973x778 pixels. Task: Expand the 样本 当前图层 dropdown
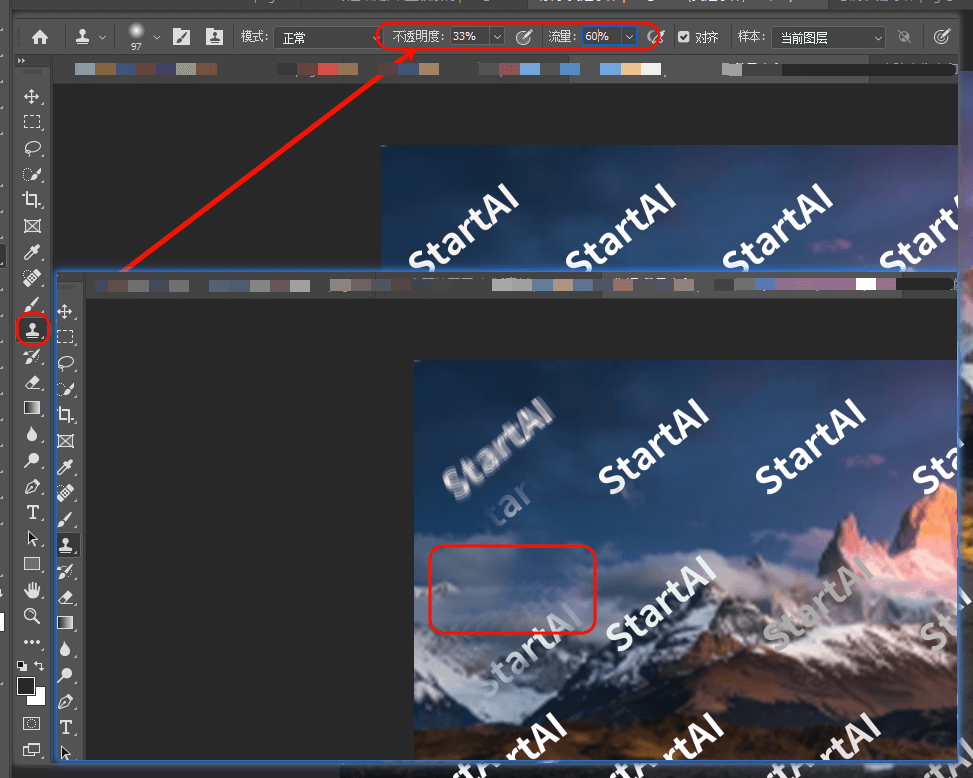click(828, 37)
